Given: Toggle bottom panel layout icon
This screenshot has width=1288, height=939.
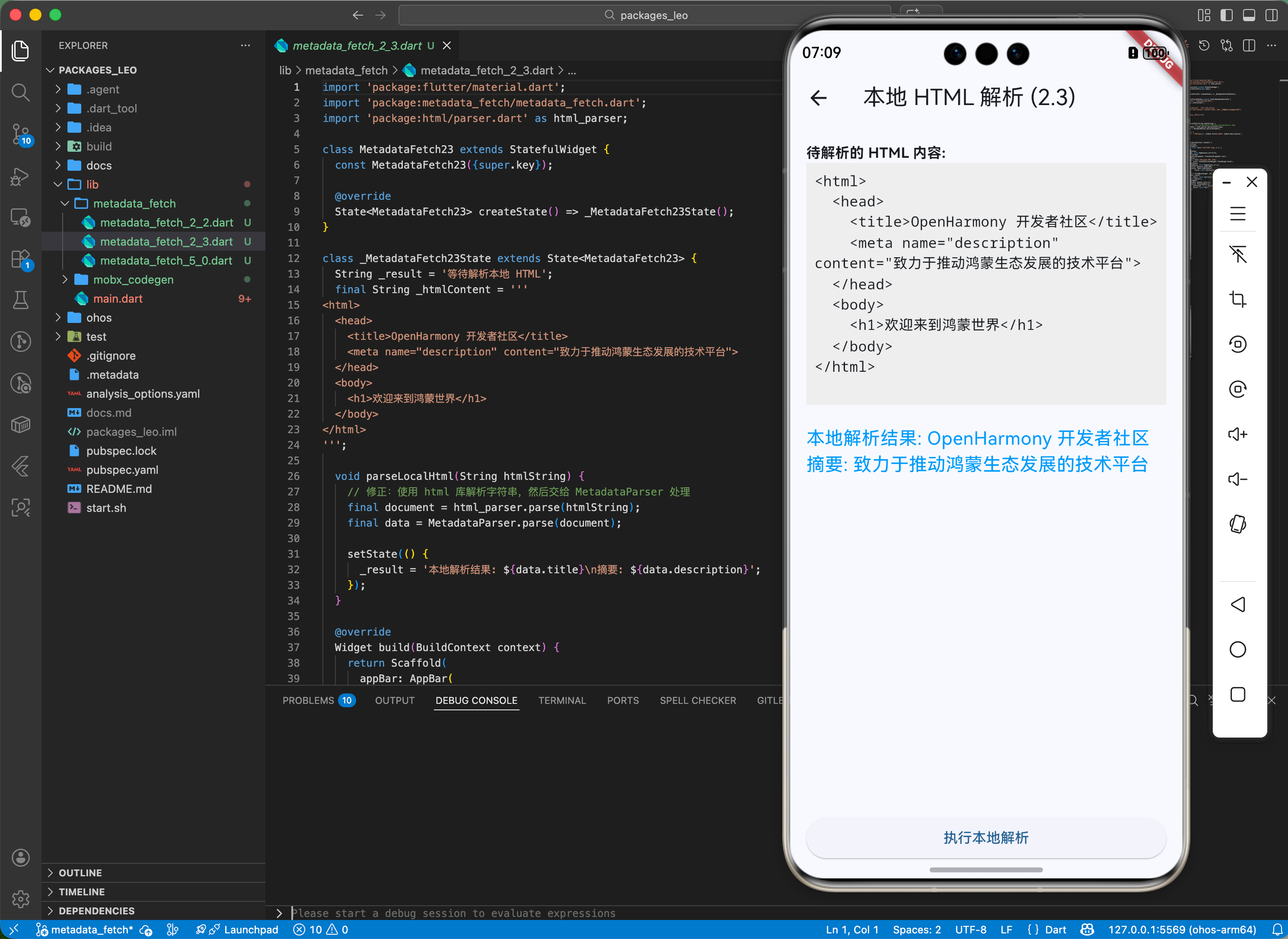Looking at the screenshot, I should coord(1249,15).
